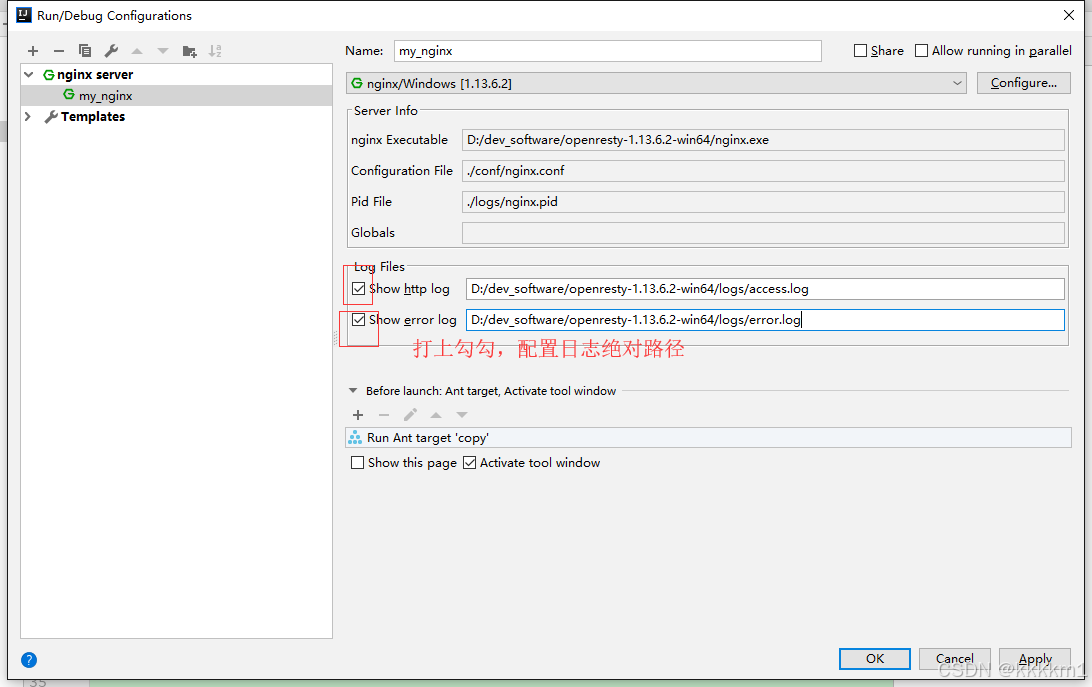
Task: Click the empty Globals field
Action: (763, 233)
